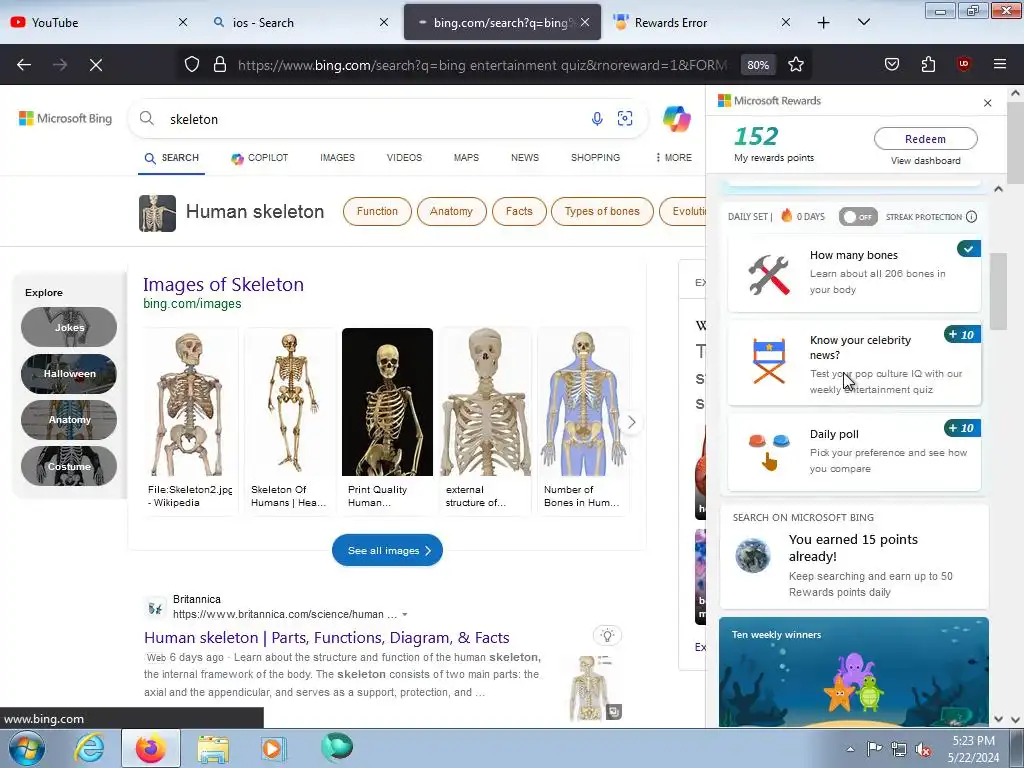Stop loading the page
Image resolution: width=1024 pixels, height=768 pixels.
coord(96,65)
